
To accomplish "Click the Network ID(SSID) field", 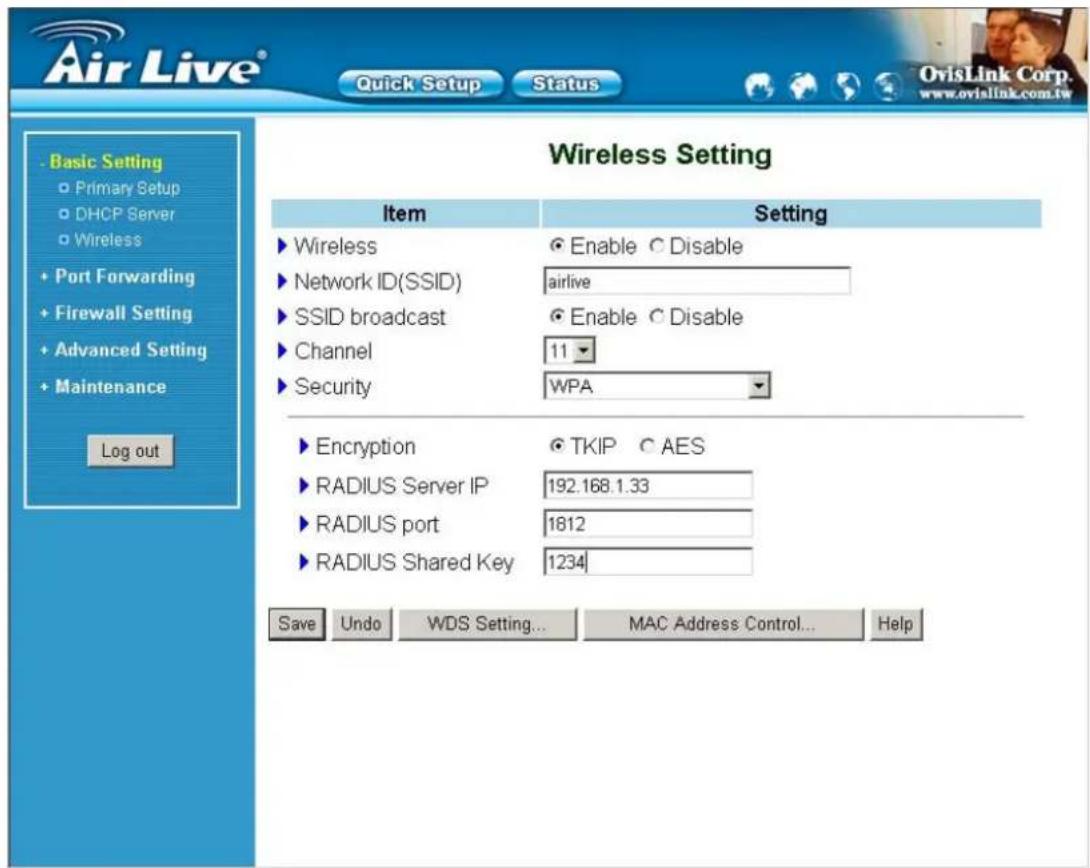I will (697, 281).
